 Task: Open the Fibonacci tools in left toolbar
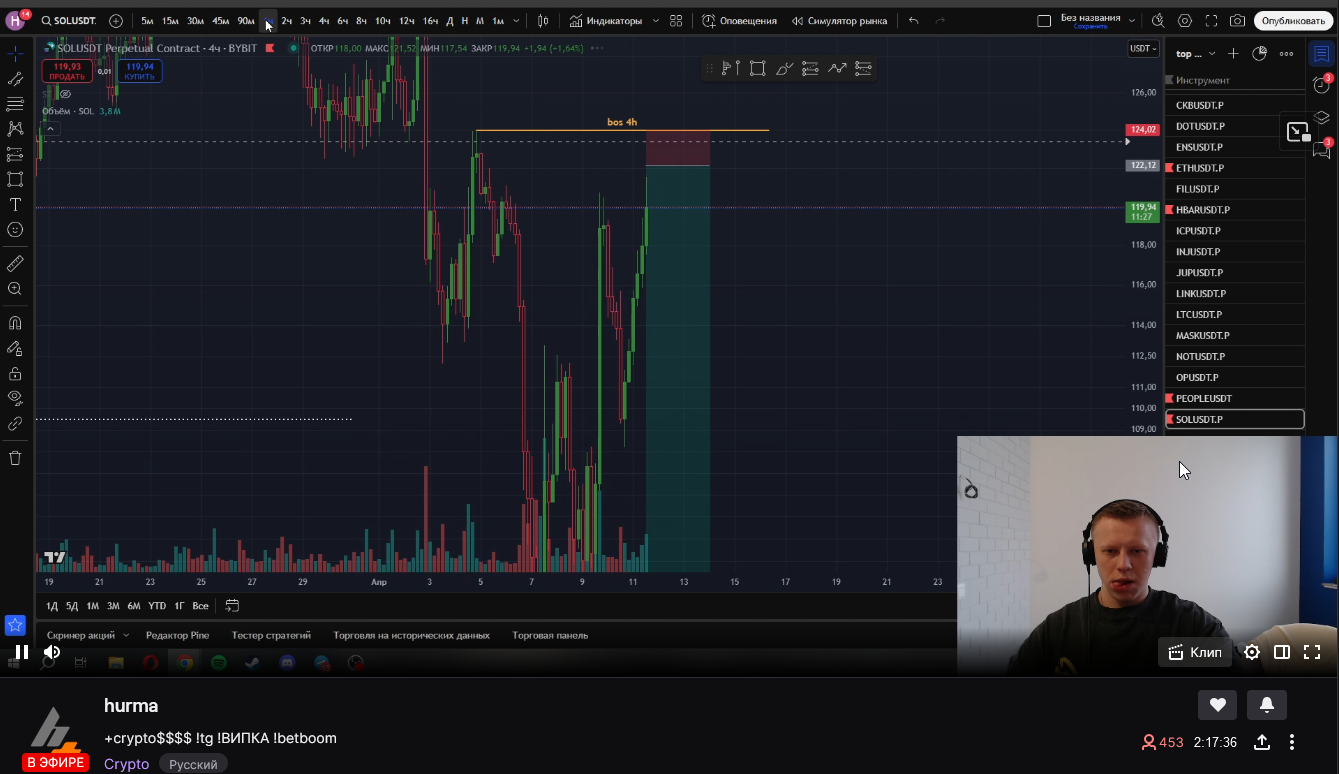tap(15, 104)
